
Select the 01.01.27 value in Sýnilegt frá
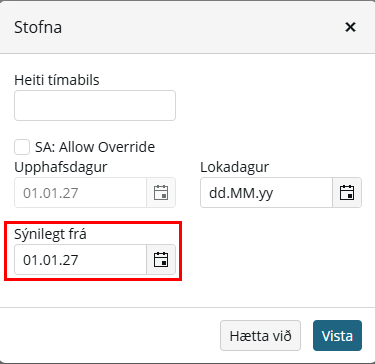click(51, 260)
